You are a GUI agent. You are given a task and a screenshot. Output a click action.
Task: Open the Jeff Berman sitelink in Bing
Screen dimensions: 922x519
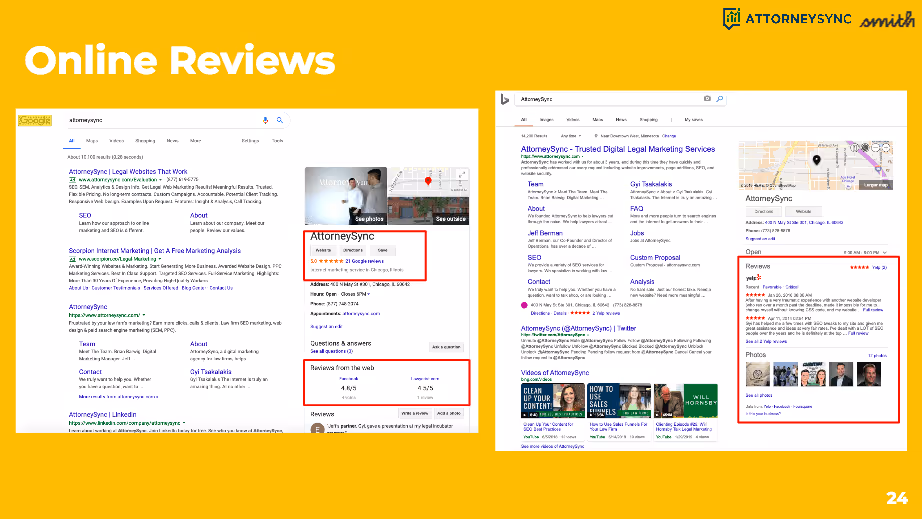tap(545, 233)
